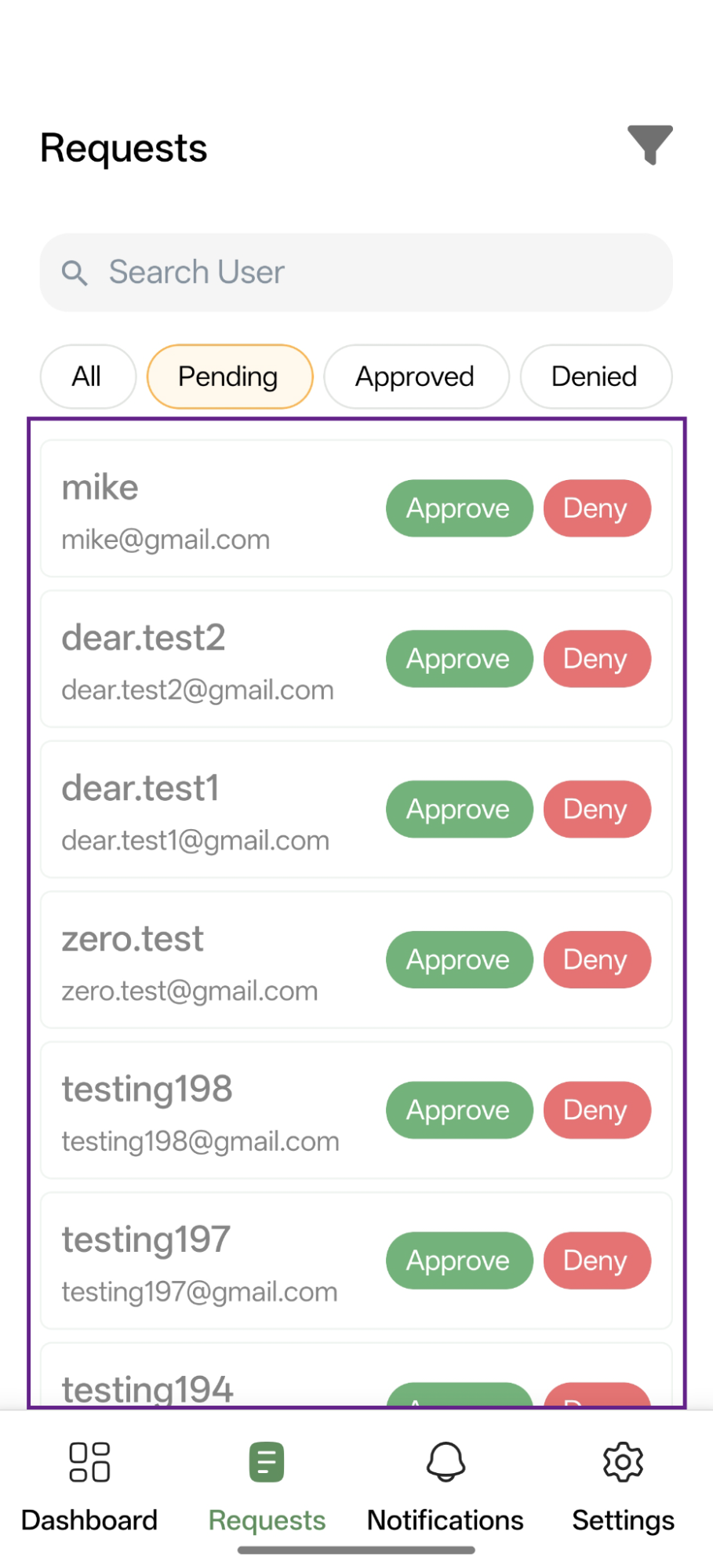Image resolution: width=713 pixels, height=1568 pixels.
Task: Approve dear.test2 request
Action: tap(459, 659)
